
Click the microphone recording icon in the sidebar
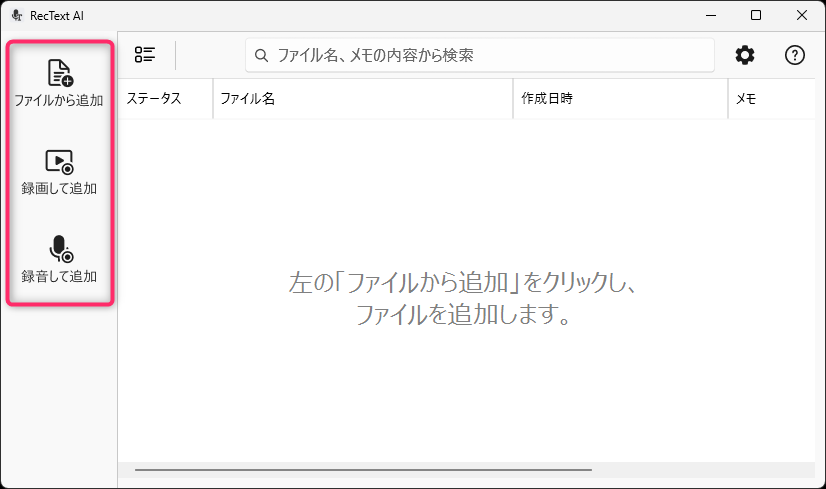tap(59, 248)
